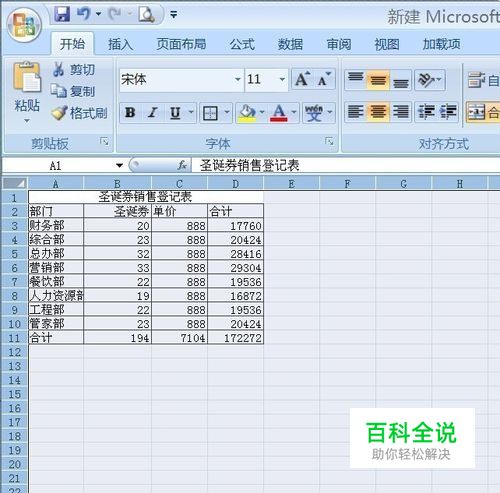Viewport: 500px width, 493px height.
Task: Open the 数据 ribbon tab
Action: point(290,44)
